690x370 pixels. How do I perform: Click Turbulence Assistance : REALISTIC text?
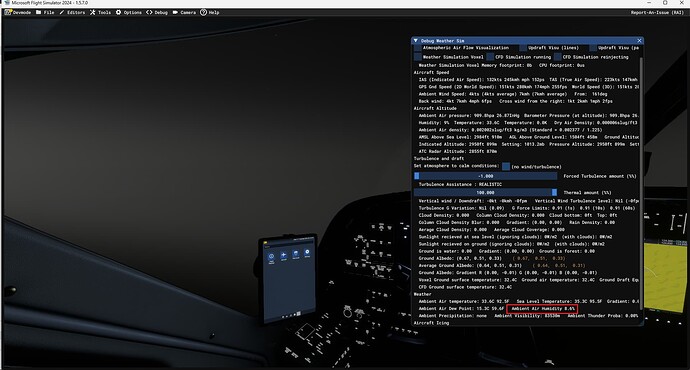(x=460, y=184)
